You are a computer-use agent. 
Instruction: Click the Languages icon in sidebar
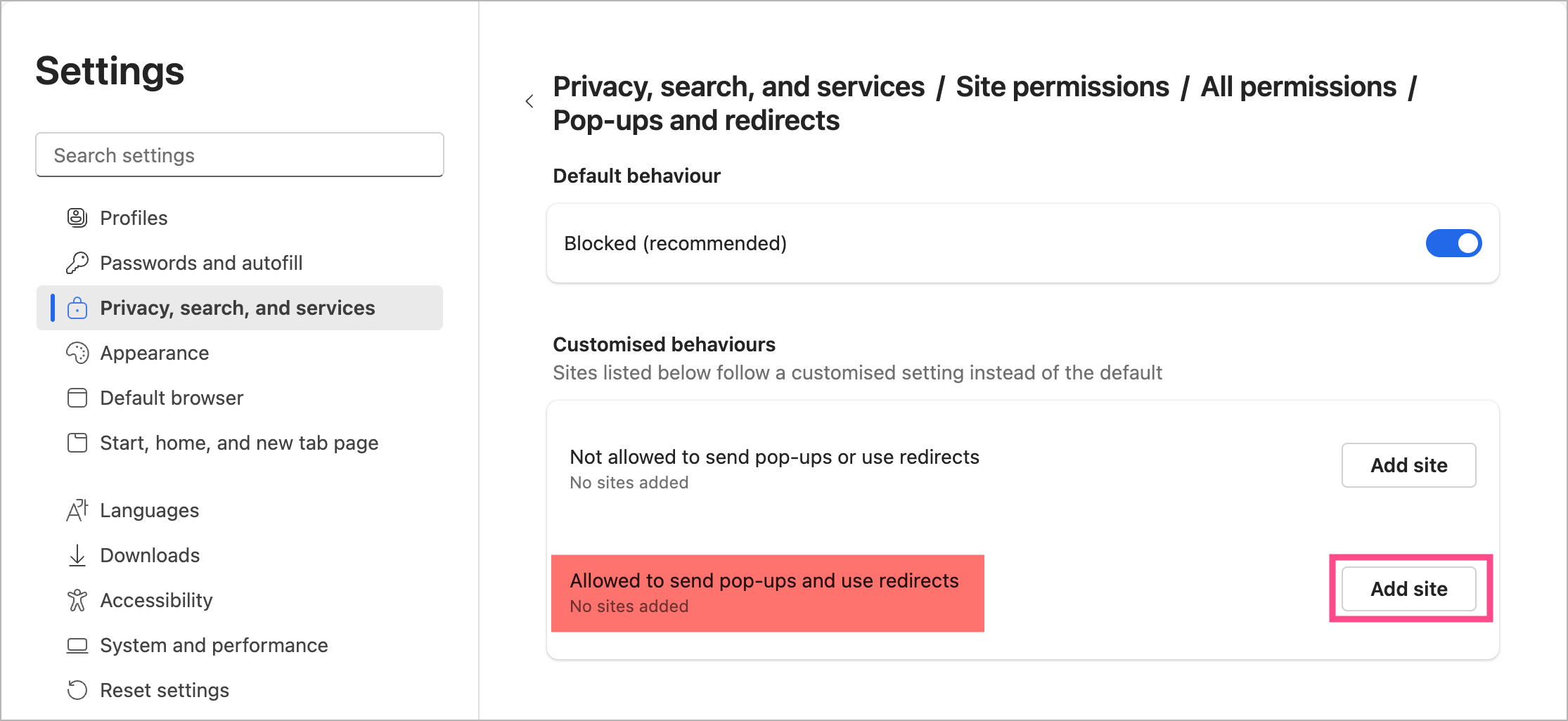77,510
